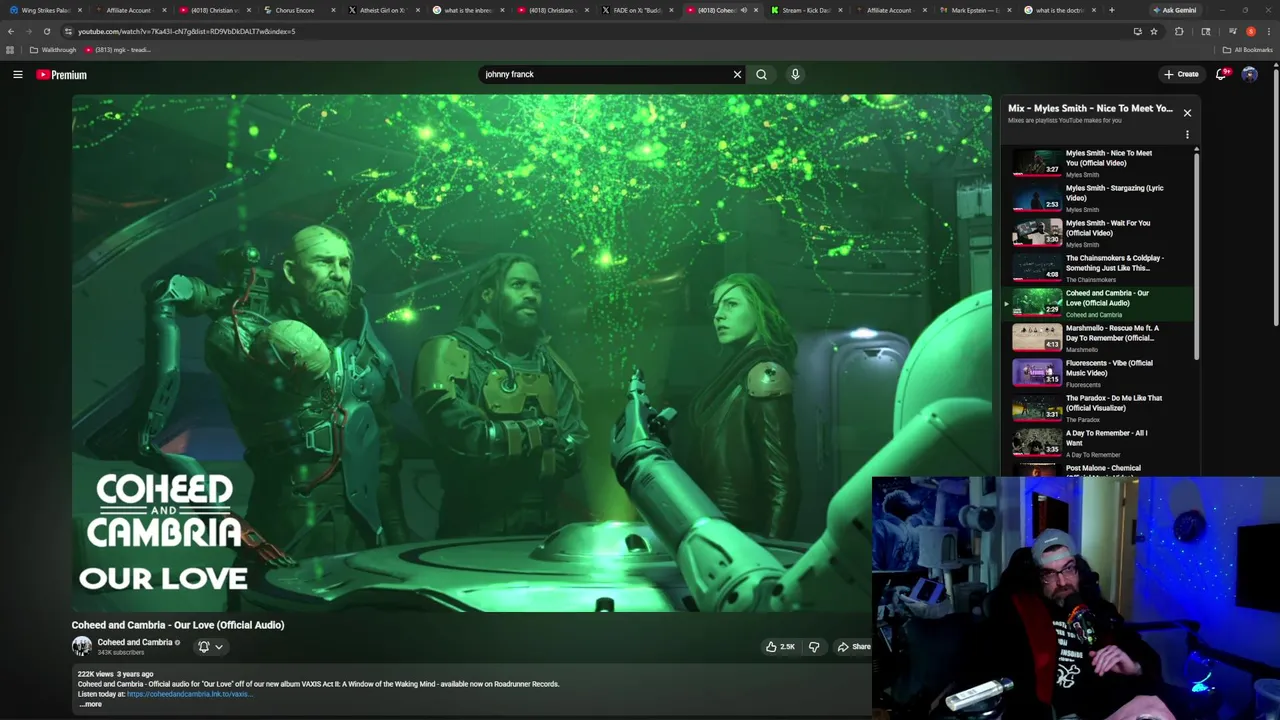The width and height of the screenshot is (1280, 720).
Task: Dislike the video with thumbs down
Action: coord(814,647)
